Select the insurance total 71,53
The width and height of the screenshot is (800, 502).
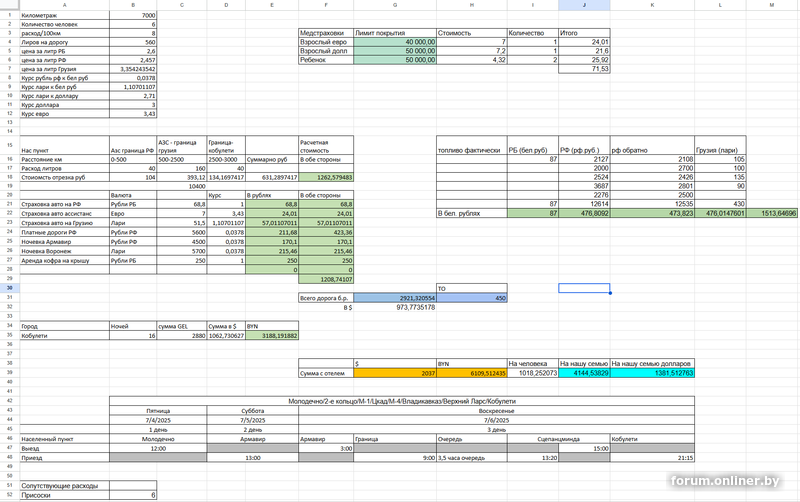point(584,69)
